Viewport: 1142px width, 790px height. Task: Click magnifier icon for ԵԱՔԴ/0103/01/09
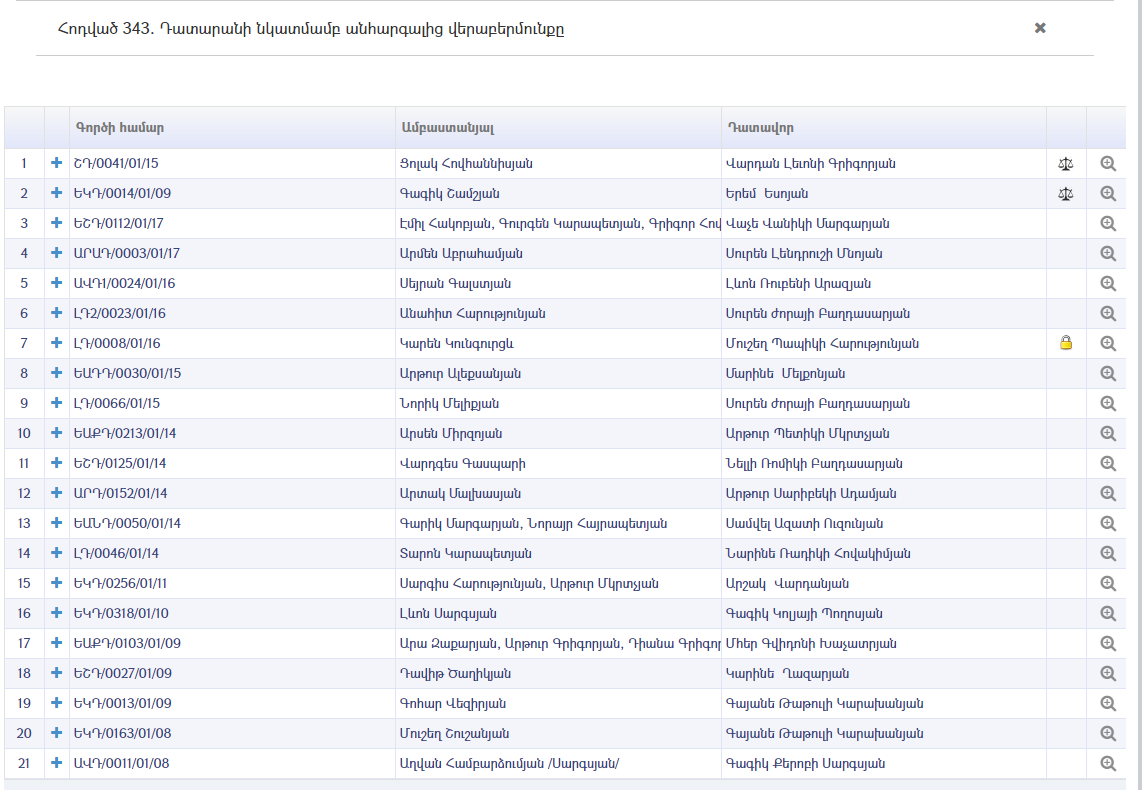pyautogui.click(x=1108, y=643)
